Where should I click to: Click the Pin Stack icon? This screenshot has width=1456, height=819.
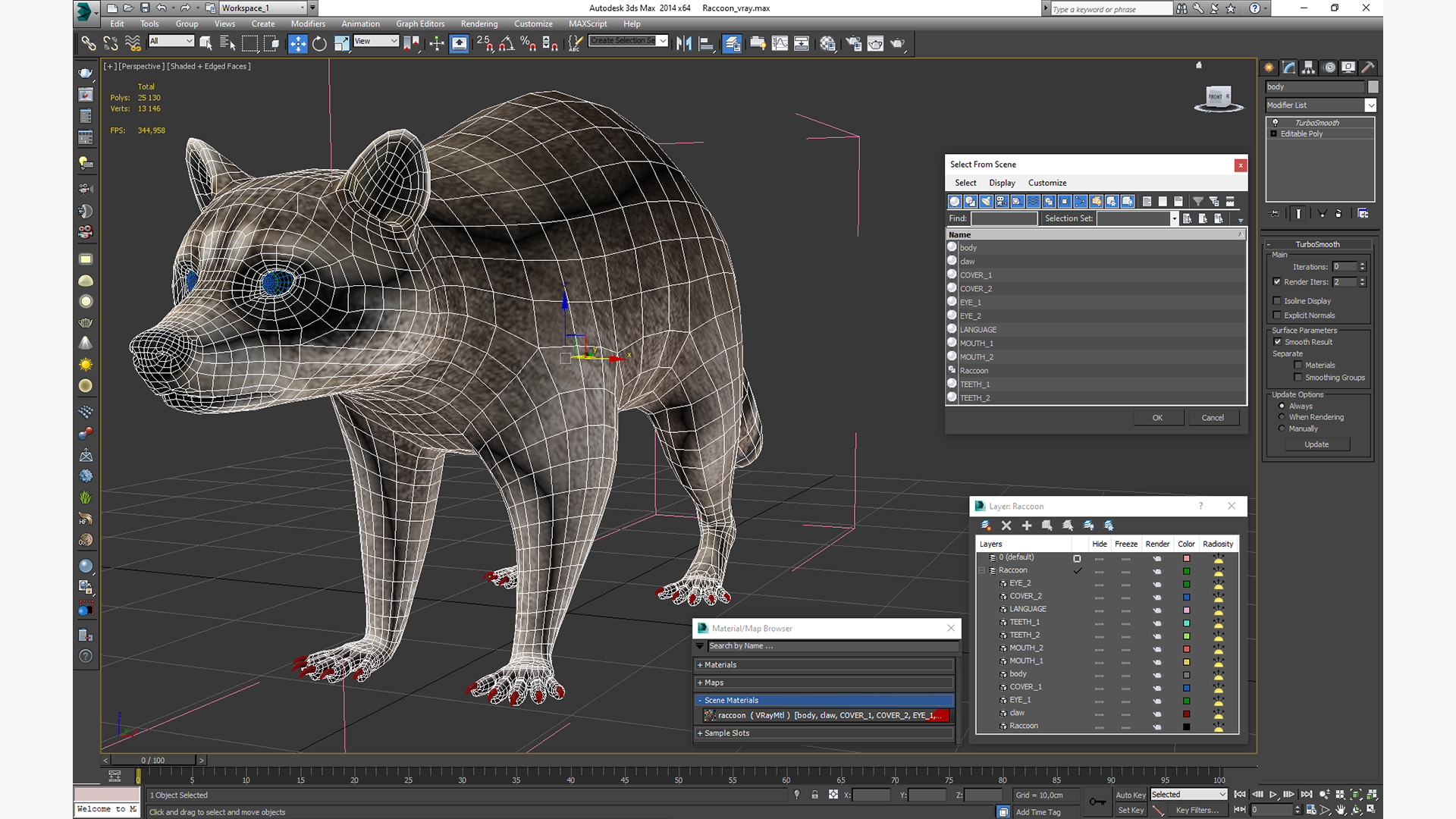click(x=1275, y=213)
